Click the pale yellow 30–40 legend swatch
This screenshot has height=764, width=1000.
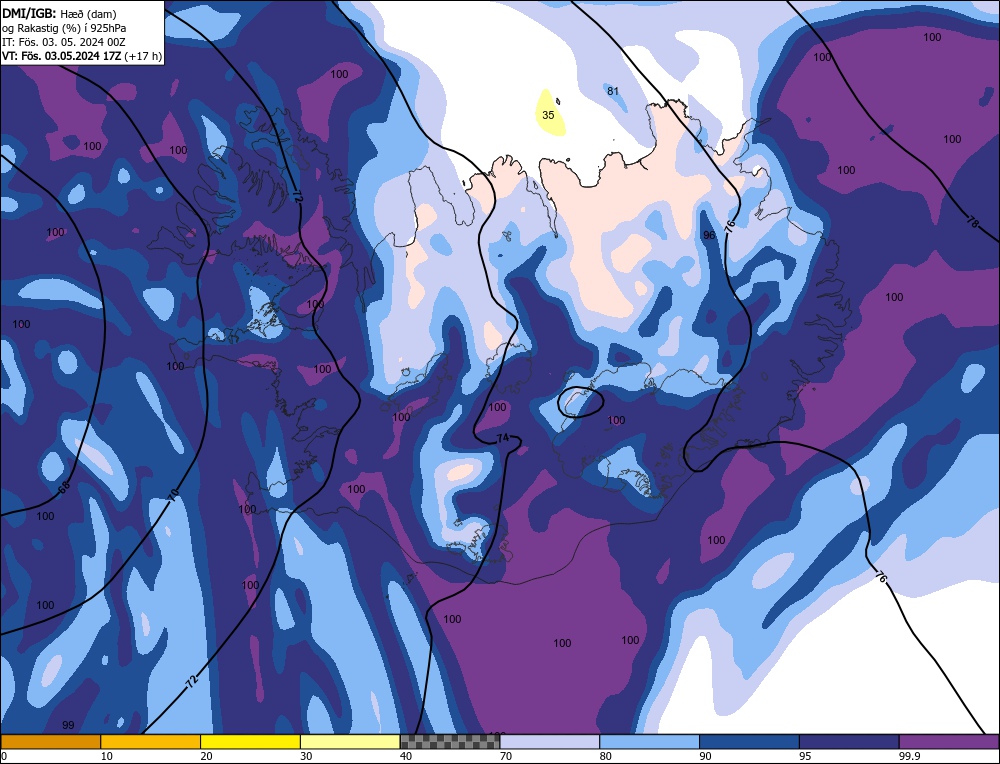[x=350, y=742]
